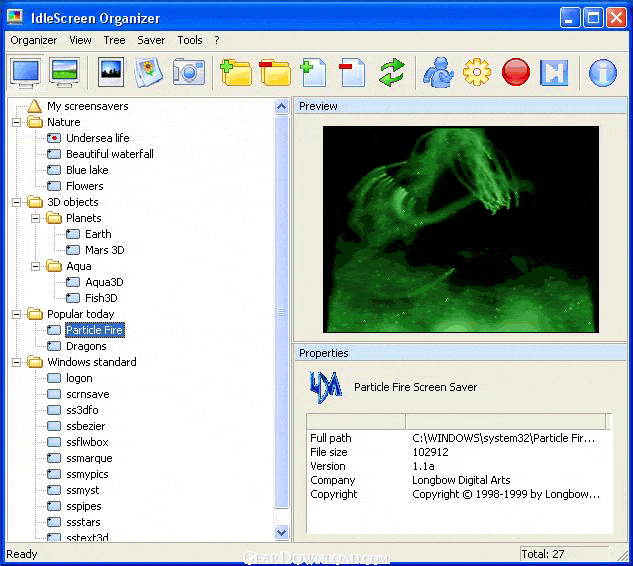Screen dimensions: 633x566
Task: Click the green Particle Fire preview image
Action: [x=461, y=229]
